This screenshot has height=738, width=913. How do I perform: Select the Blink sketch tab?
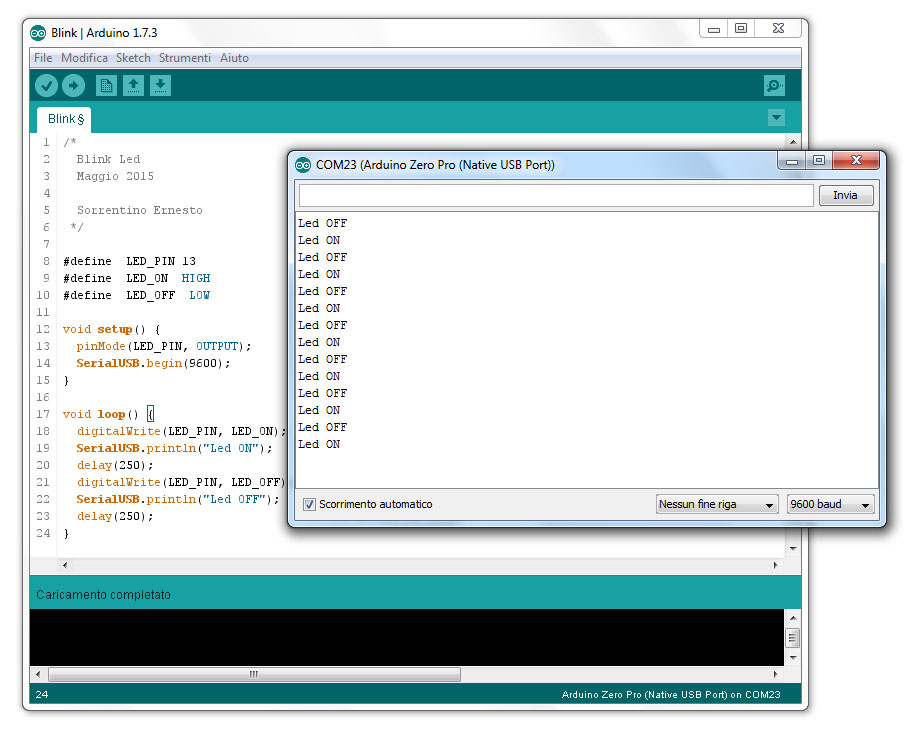coord(64,119)
